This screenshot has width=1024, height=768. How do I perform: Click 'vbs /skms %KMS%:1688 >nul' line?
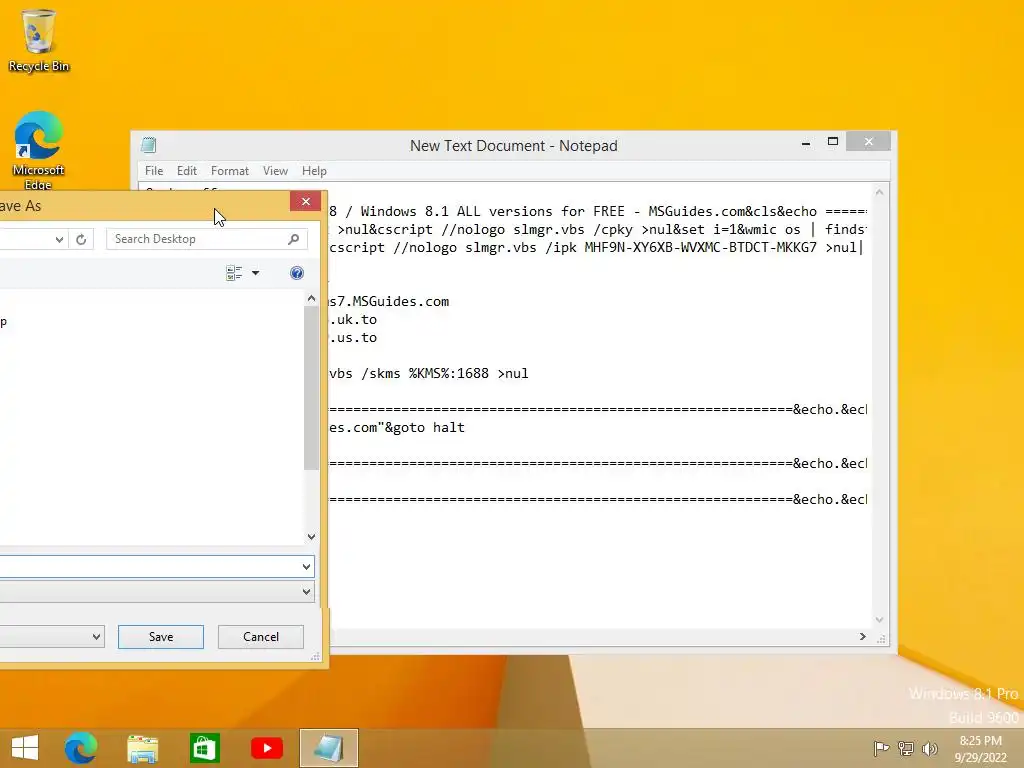[429, 374]
